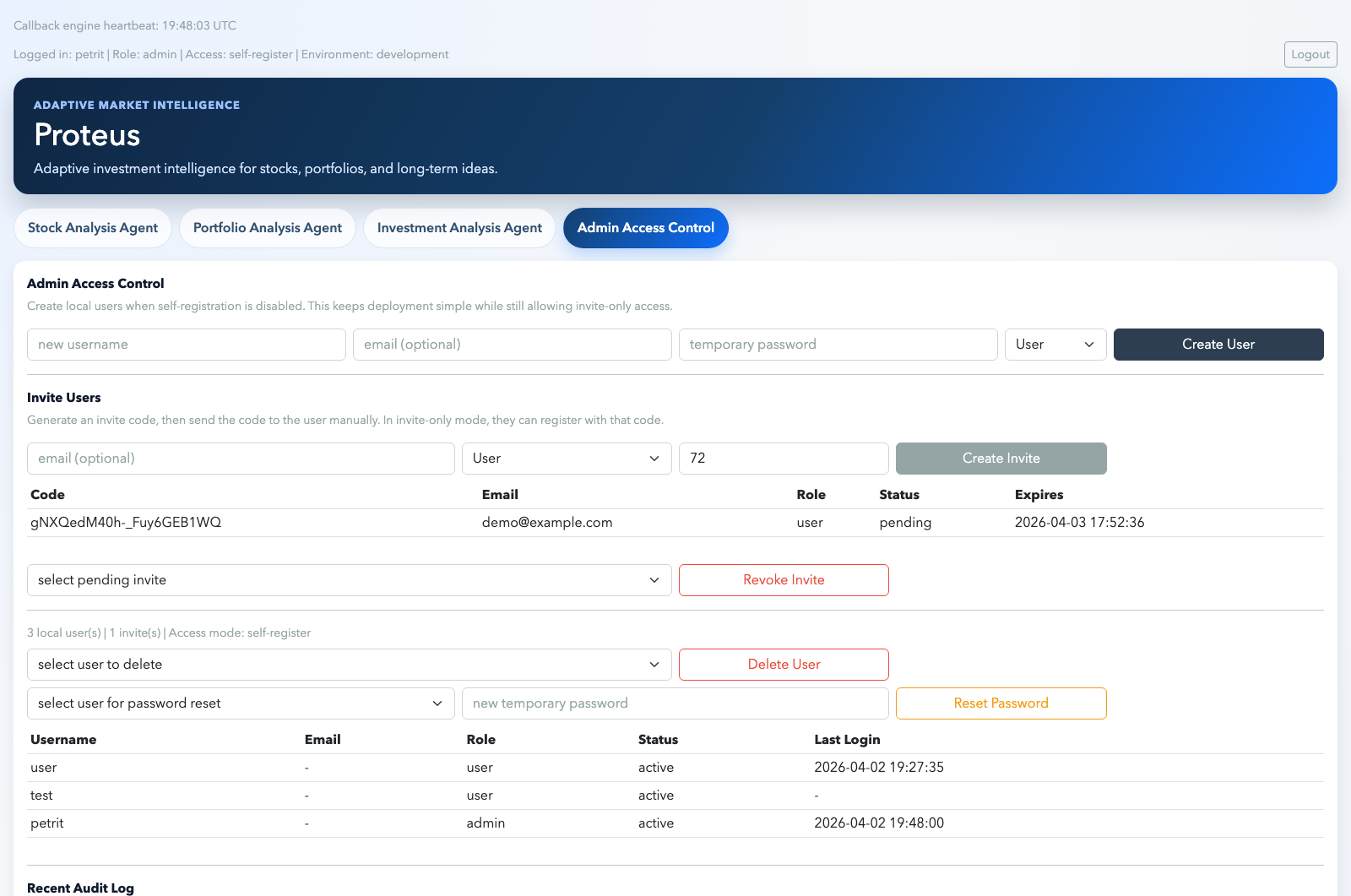Select the Admin Access Control tab
Viewport: 1351px width, 896px height.
tap(645, 227)
